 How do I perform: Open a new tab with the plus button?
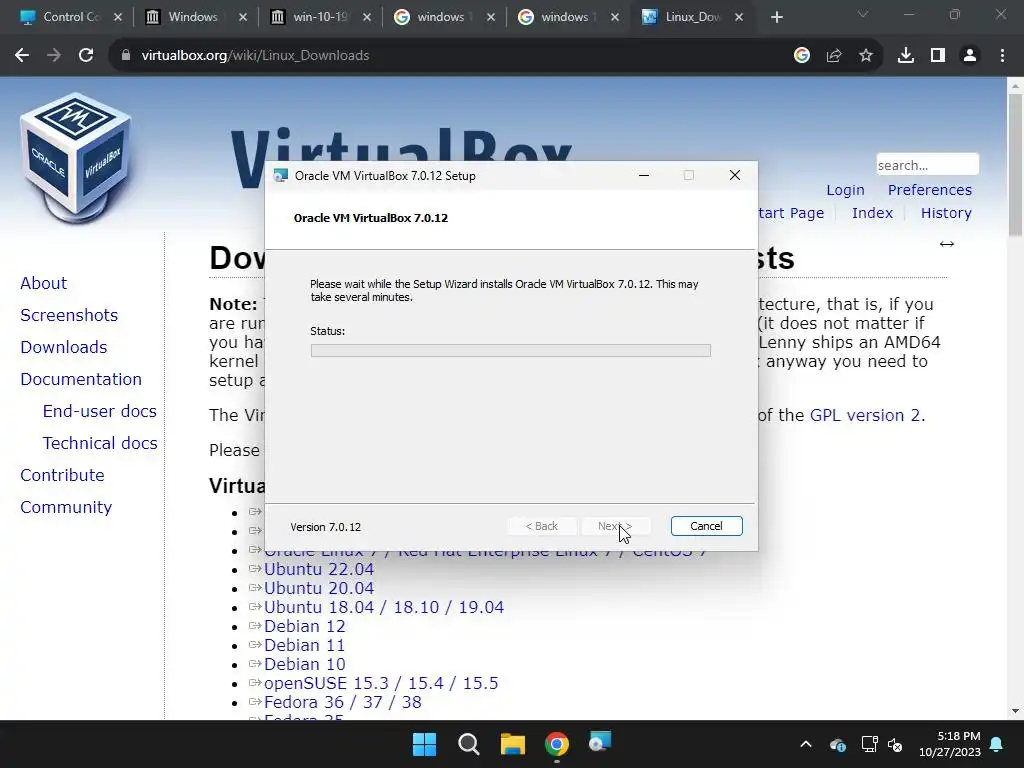776,17
